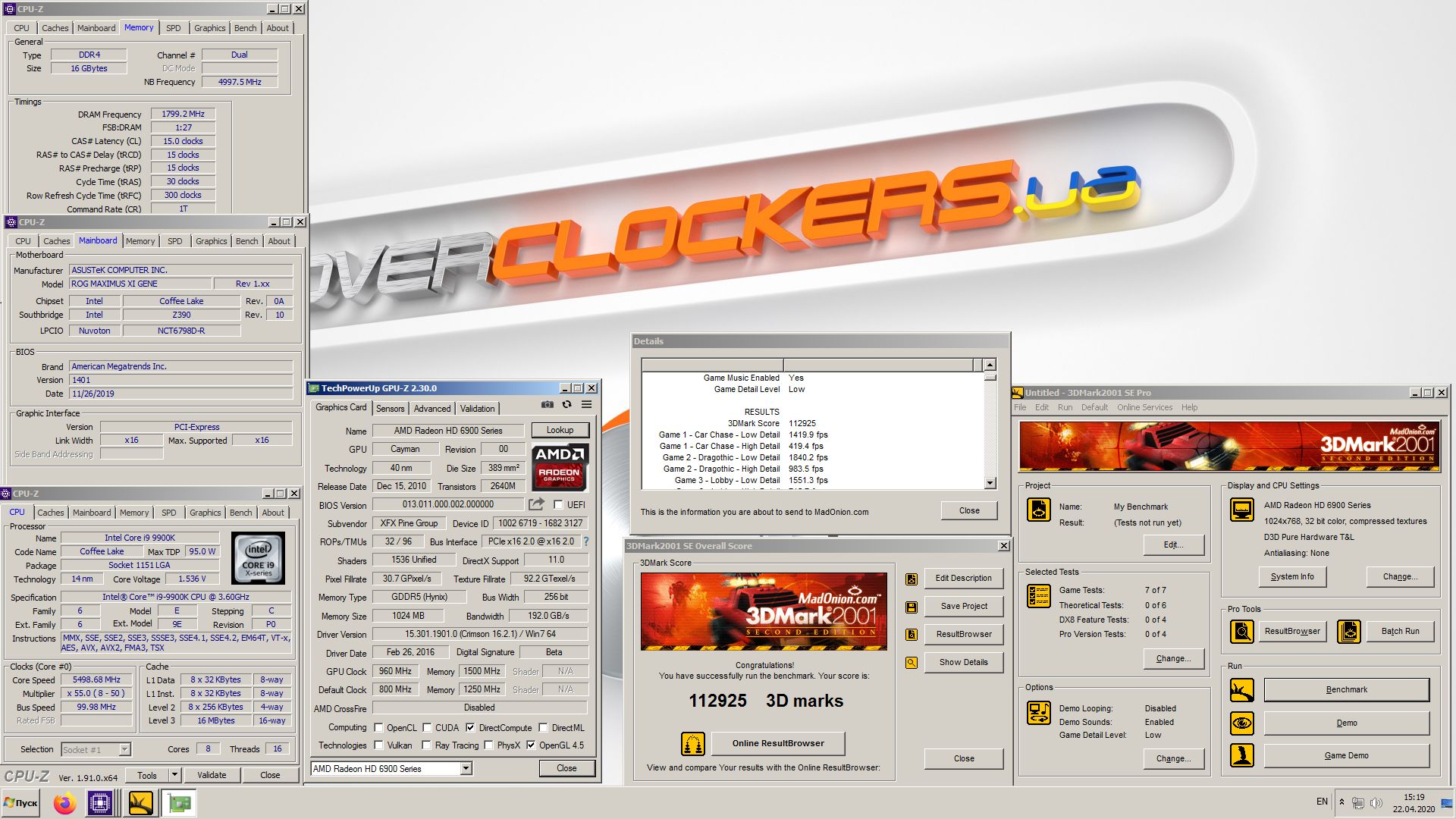Viewport: 1456px width, 819px height.
Task: Click the ResultBrowser icon in score window
Action: (x=912, y=635)
